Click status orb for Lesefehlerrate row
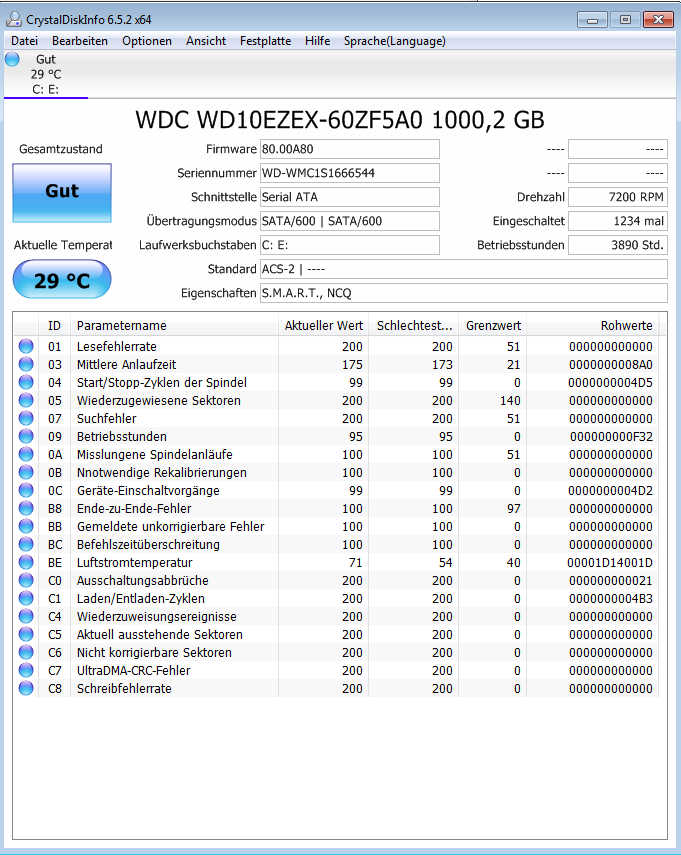The width and height of the screenshot is (681, 855). (x=26, y=346)
